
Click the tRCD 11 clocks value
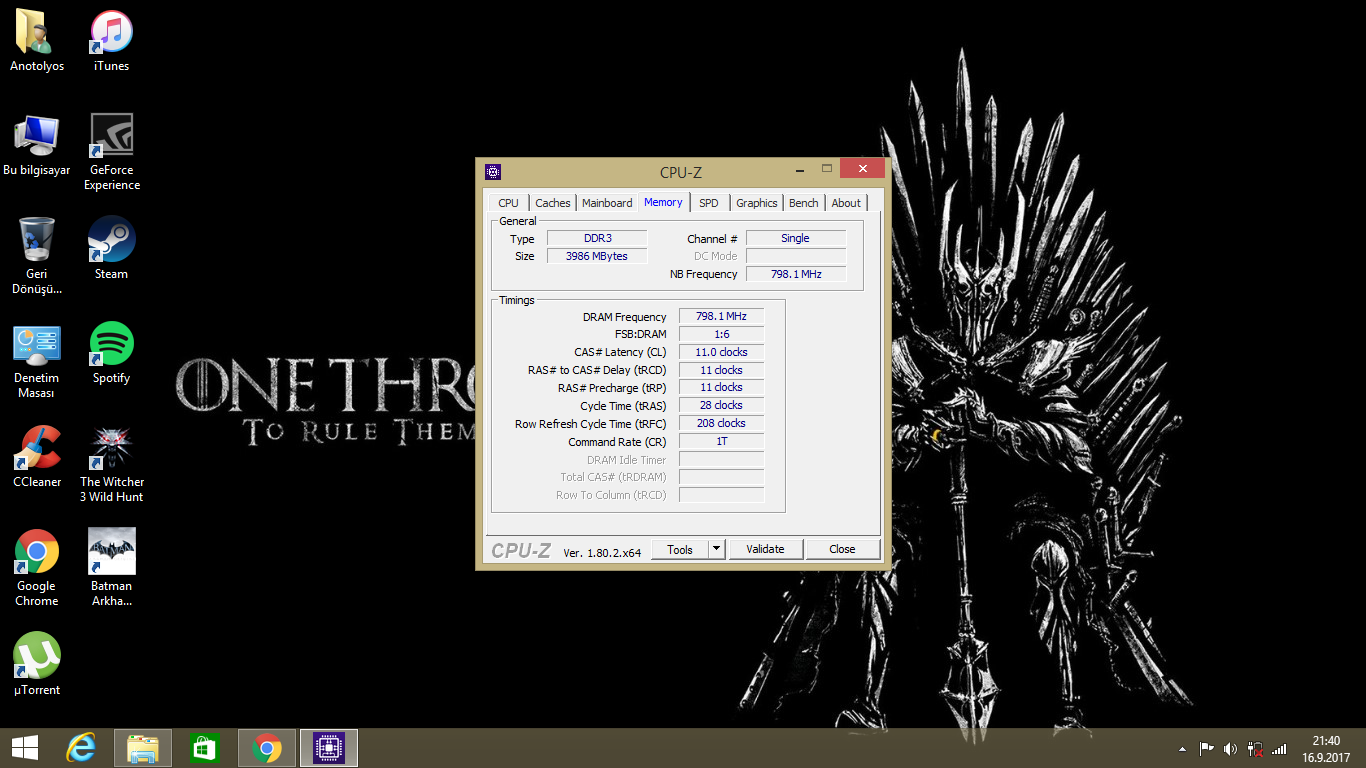click(722, 370)
